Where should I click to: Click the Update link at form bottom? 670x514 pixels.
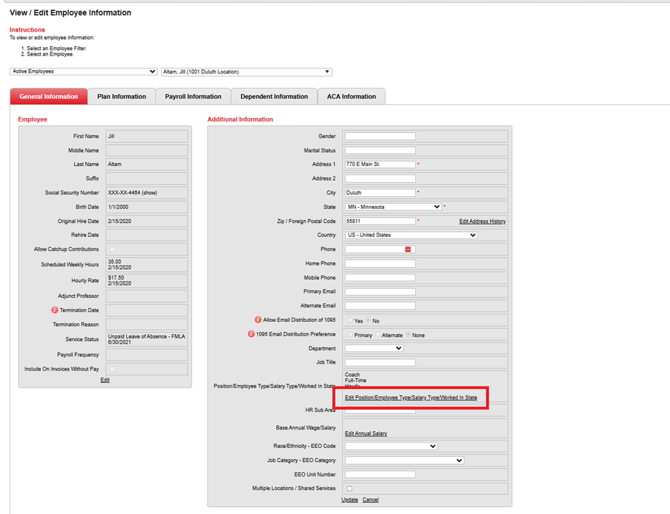coord(349,500)
